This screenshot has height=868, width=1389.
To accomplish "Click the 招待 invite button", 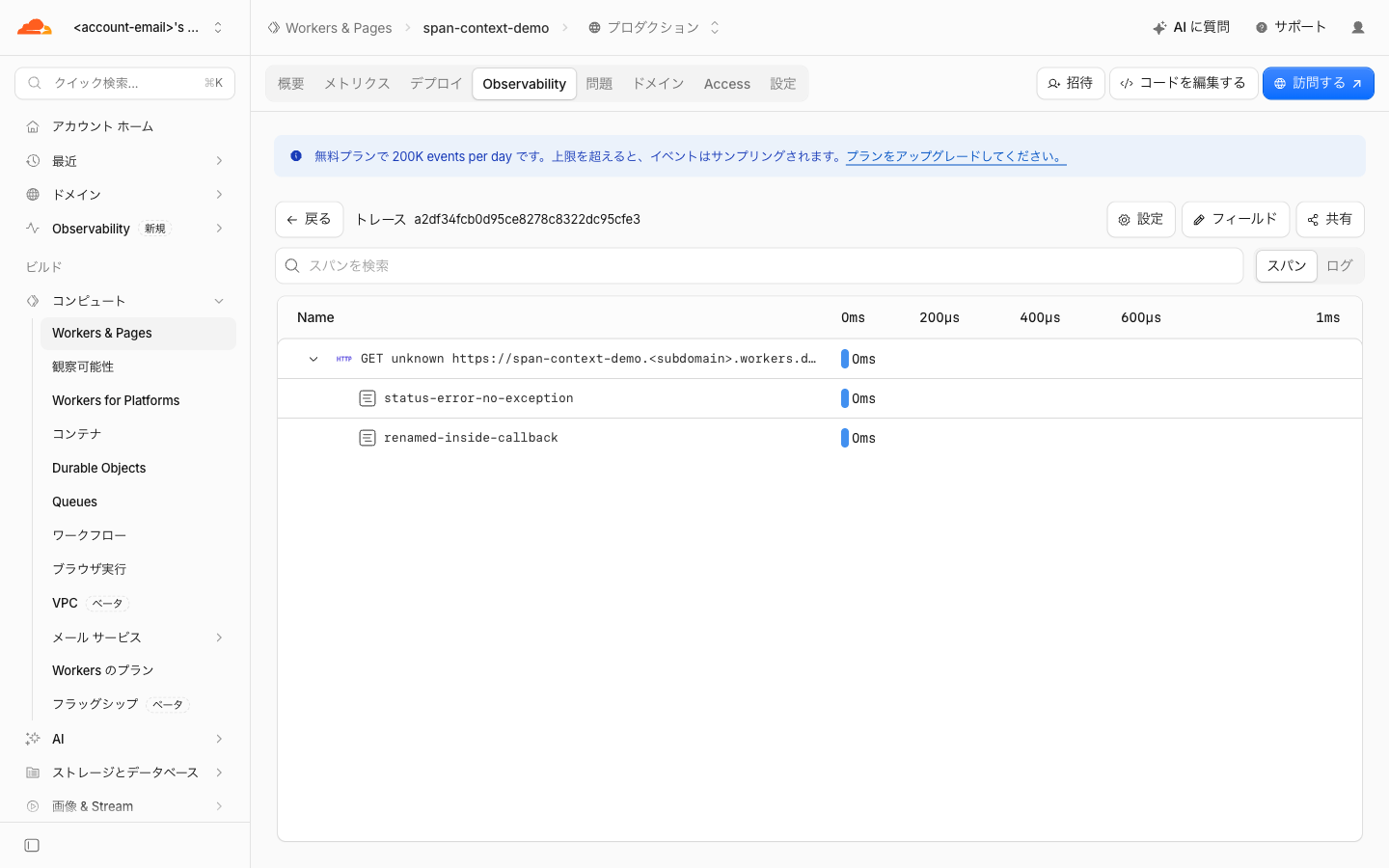I will coord(1071,84).
